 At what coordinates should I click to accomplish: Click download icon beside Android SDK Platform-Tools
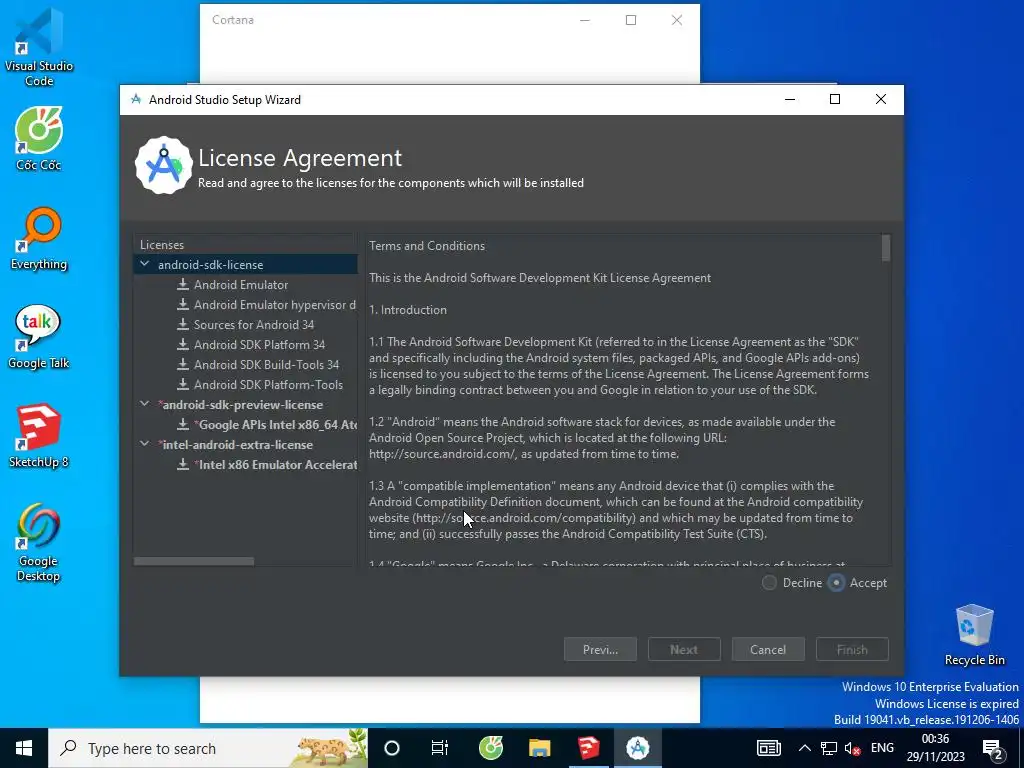183,385
